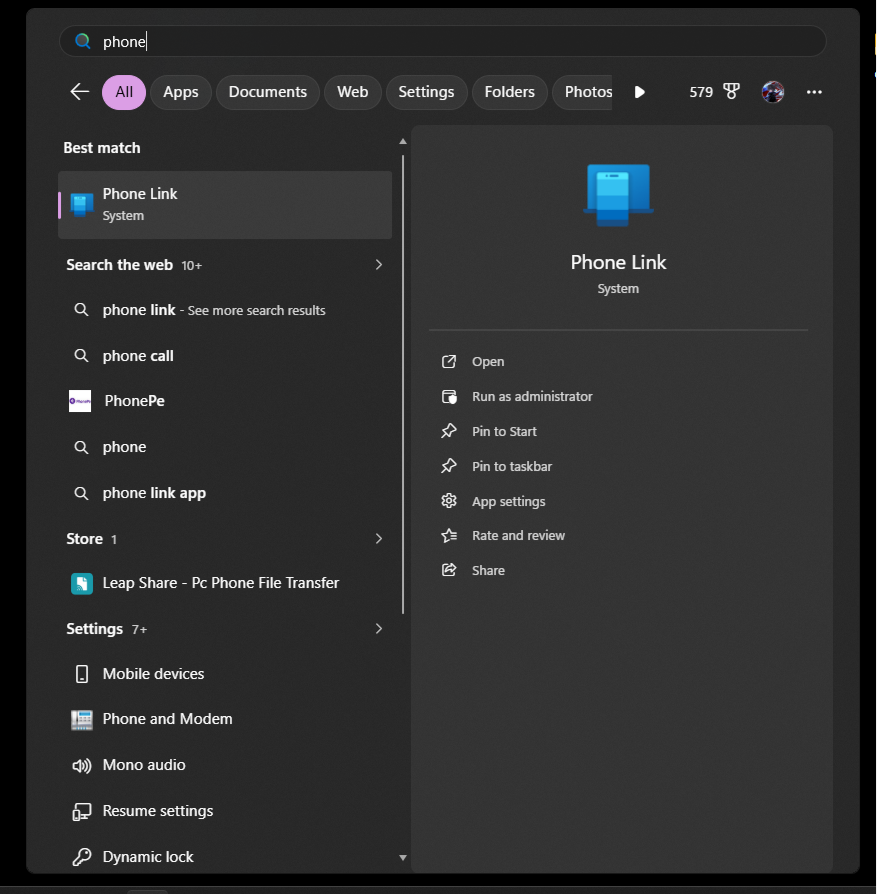Click the Resume settings icon
Screen dimensions: 877x895
click(82, 812)
